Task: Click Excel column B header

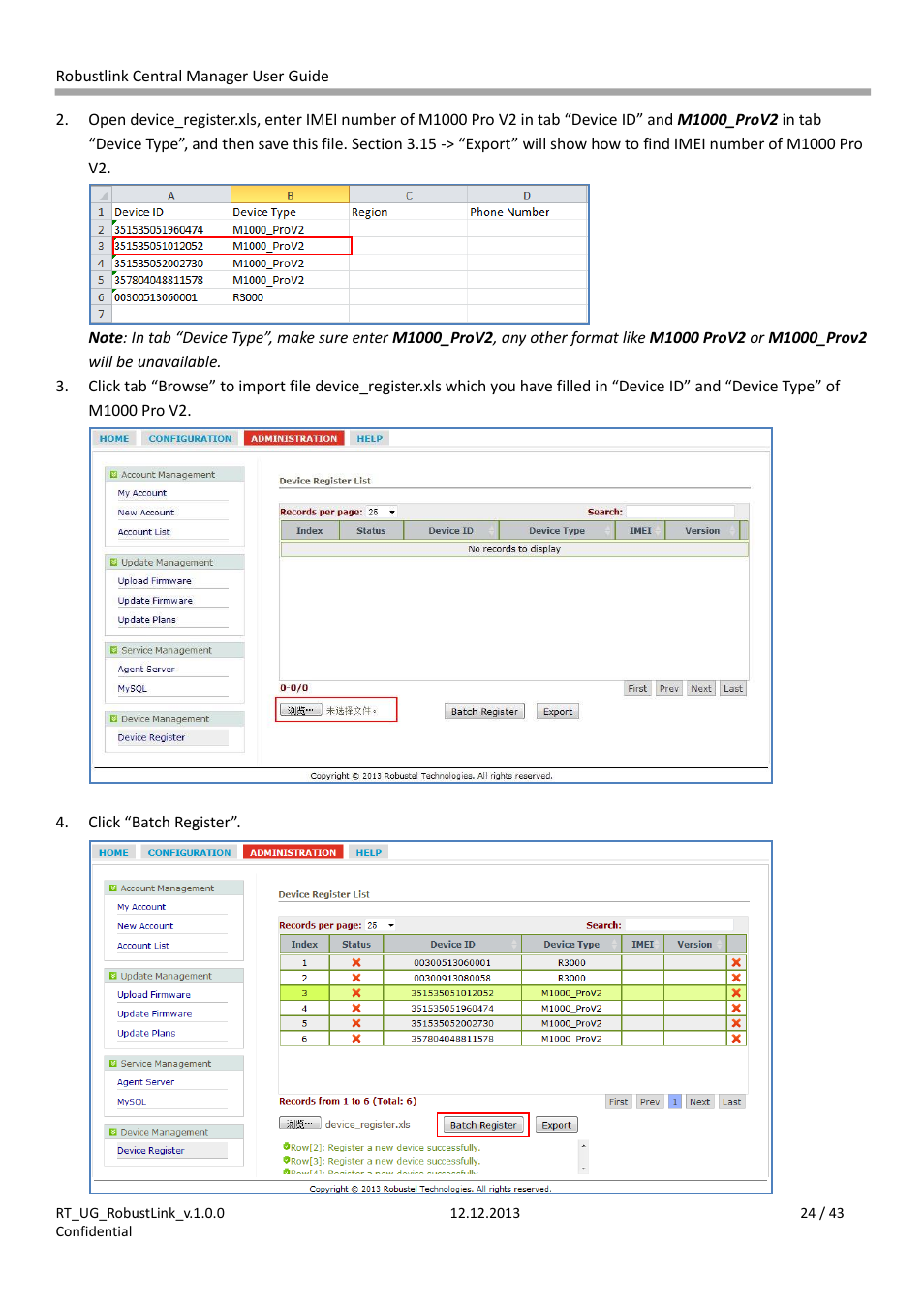Action: tap(290, 195)
